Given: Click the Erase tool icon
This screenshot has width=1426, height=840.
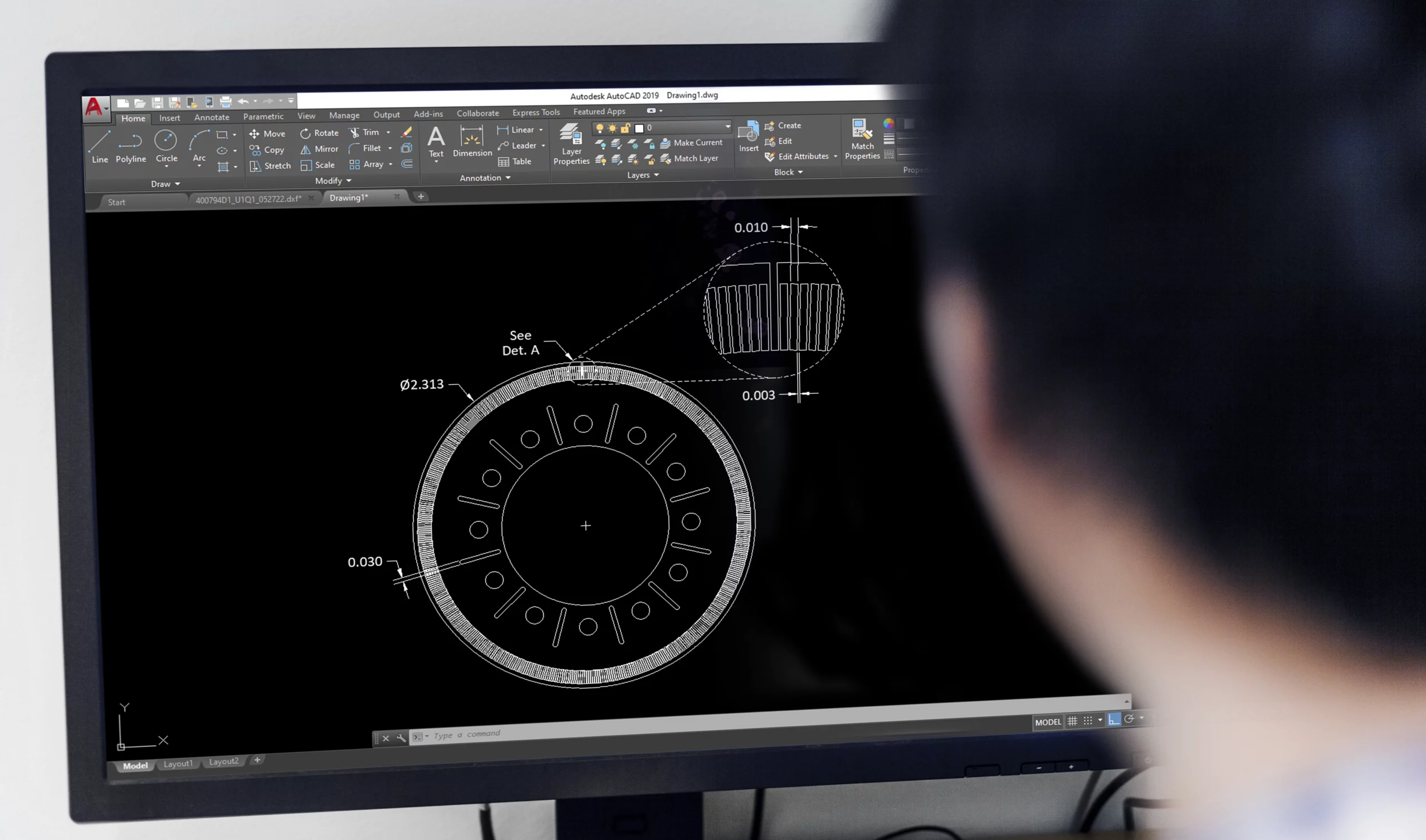Looking at the screenshot, I should coord(406,132).
